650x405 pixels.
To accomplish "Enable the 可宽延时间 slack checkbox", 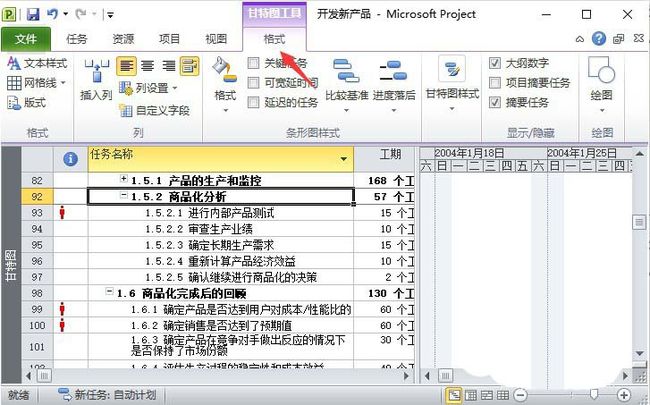I will pos(253,82).
